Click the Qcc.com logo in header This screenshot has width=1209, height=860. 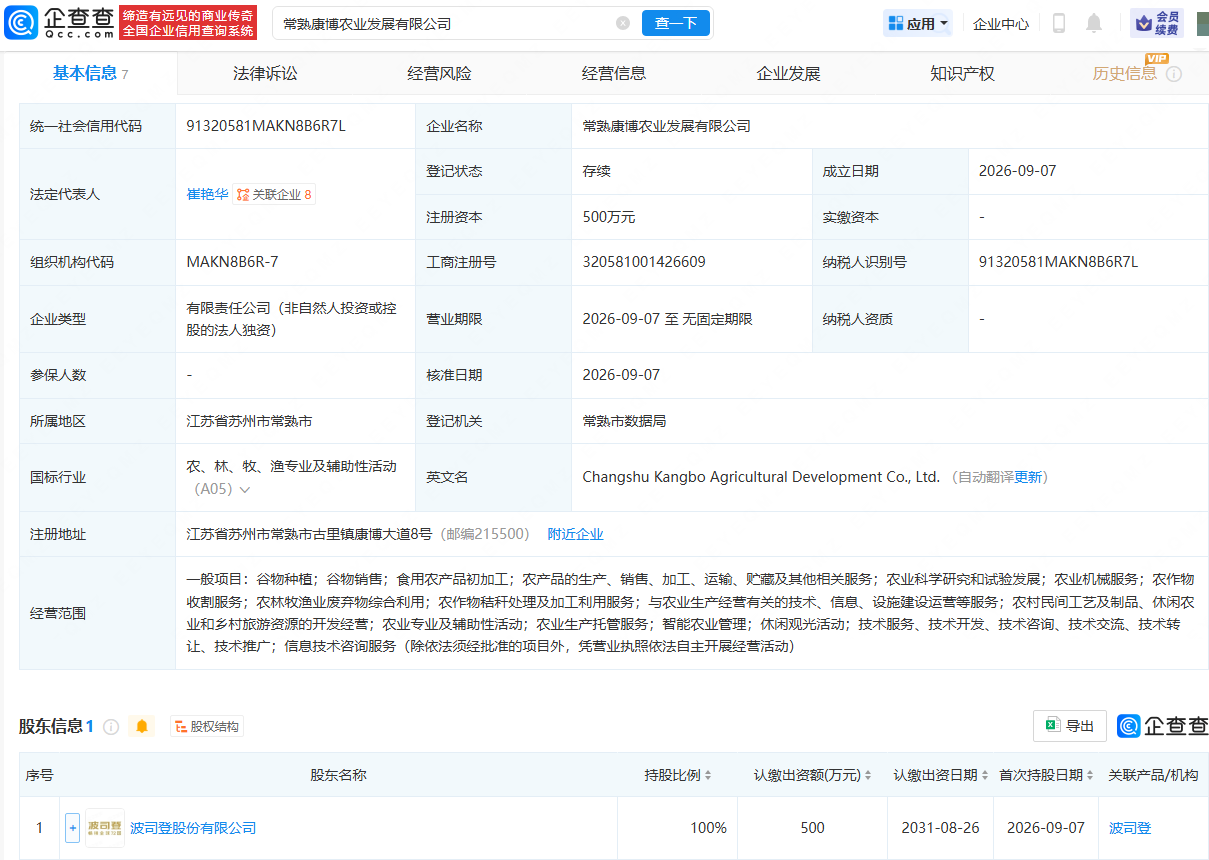click(x=60, y=22)
